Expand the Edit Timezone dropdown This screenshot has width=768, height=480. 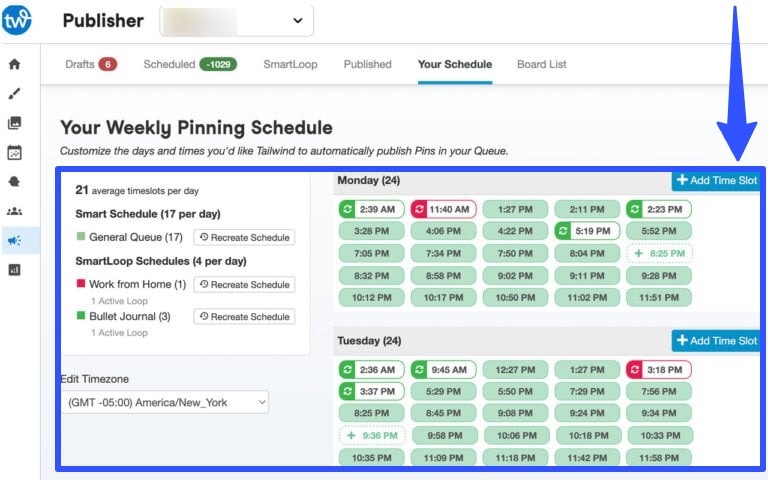pos(165,402)
